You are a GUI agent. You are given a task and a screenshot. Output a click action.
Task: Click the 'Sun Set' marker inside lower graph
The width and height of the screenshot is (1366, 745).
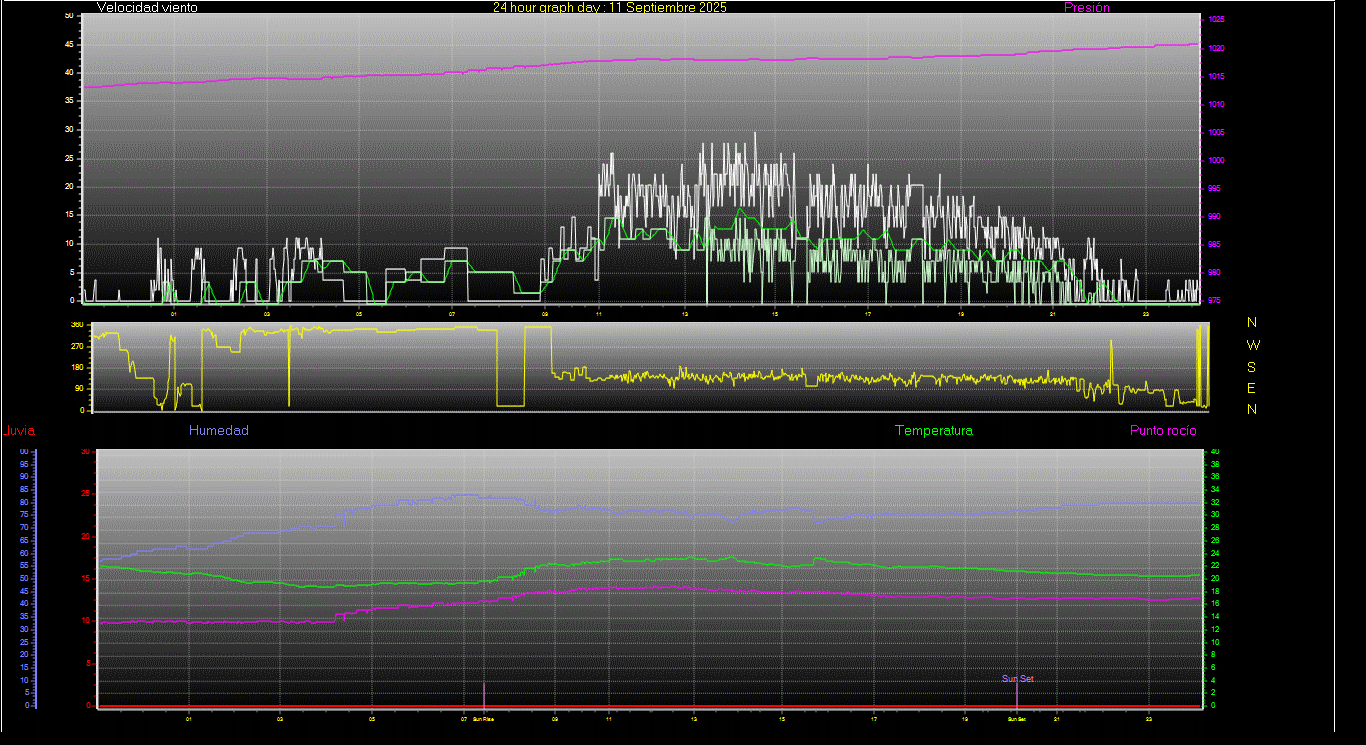(1017, 679)
